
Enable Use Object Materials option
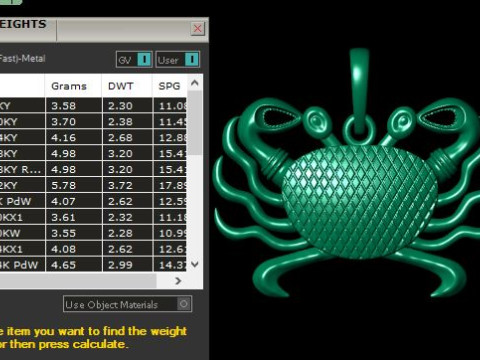coord(127,304)
